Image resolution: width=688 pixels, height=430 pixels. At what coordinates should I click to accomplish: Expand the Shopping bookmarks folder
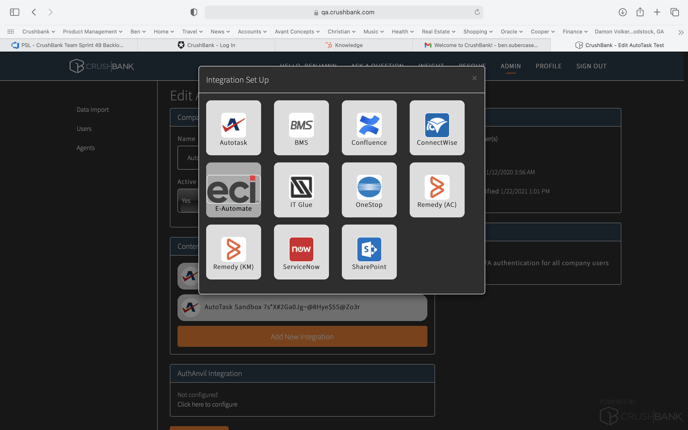coord(478,32)
